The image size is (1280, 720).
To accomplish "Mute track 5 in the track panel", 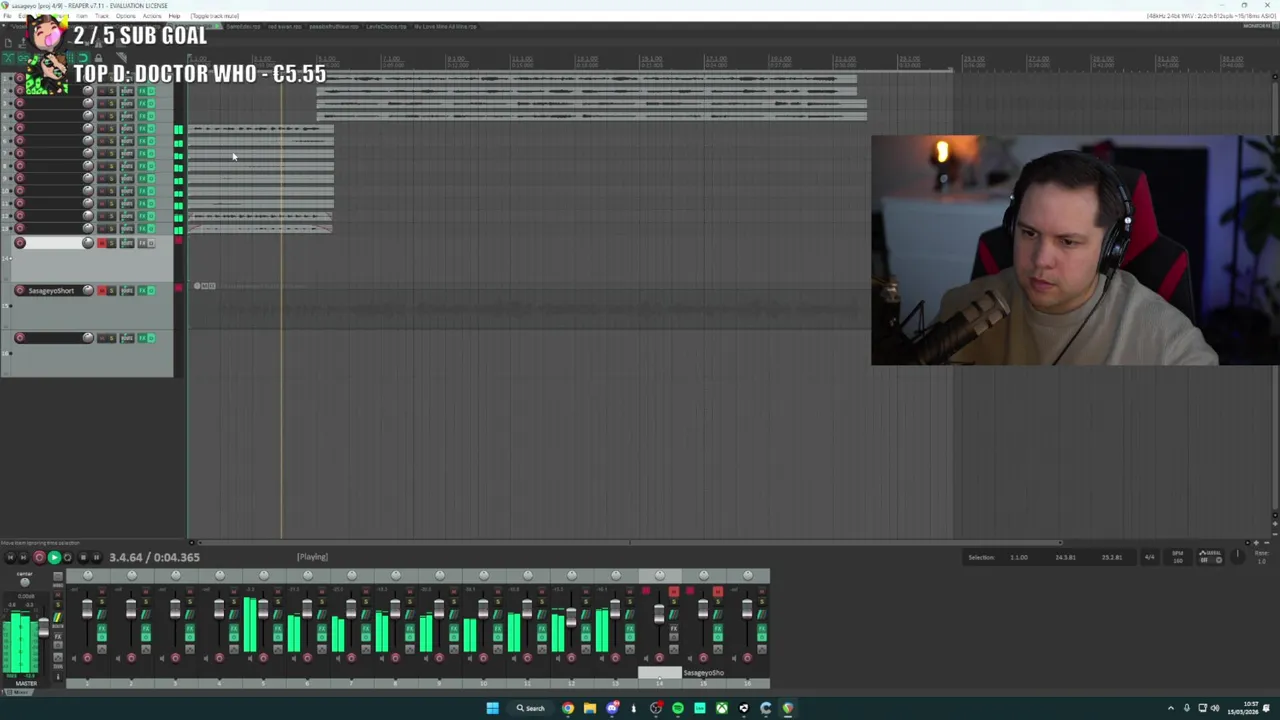I will [x=102, y=128].
